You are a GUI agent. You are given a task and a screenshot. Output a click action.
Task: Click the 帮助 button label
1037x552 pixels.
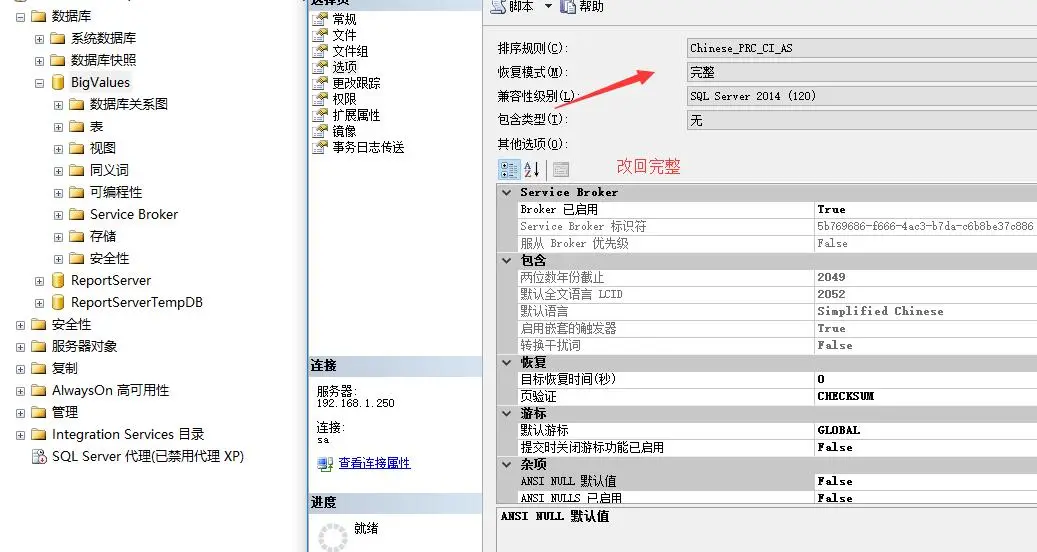[591, 7]
